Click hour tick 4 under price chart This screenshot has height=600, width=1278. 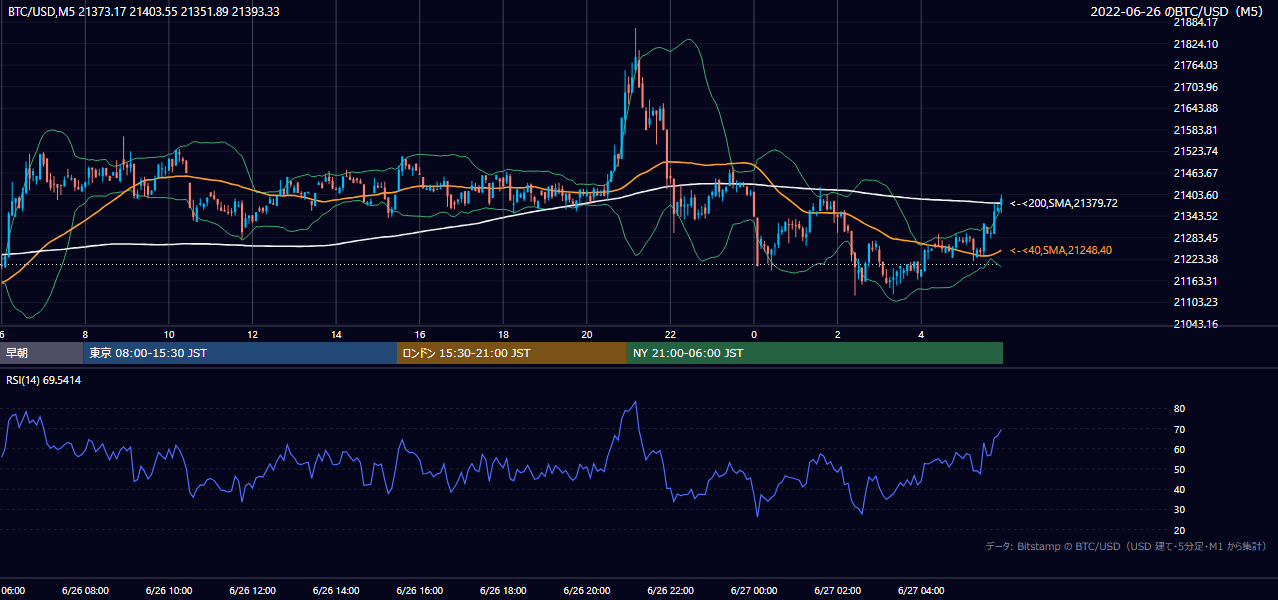(921, 335)
